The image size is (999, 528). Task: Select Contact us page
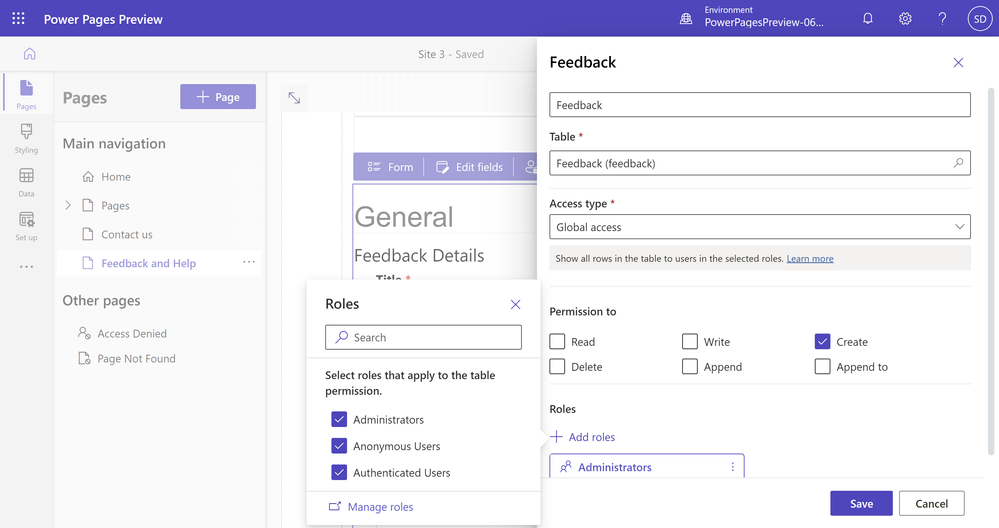coord(127,234)
